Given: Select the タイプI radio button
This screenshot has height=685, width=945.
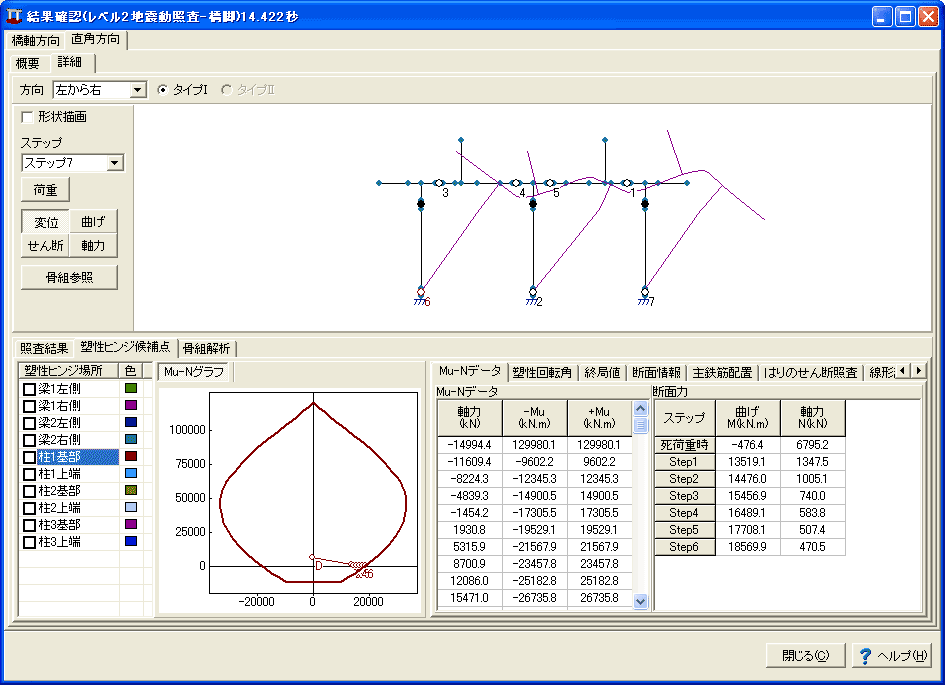Looking at the screenshot, I should tap(162, 90).
